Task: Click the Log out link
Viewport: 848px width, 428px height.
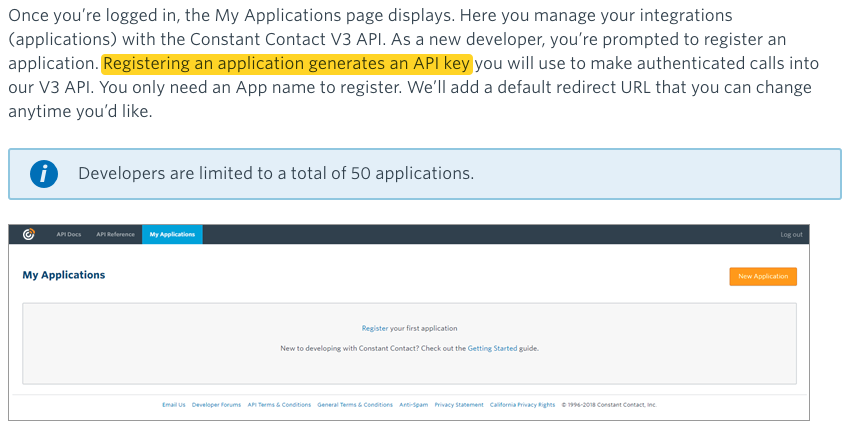Action: point(791,234)
